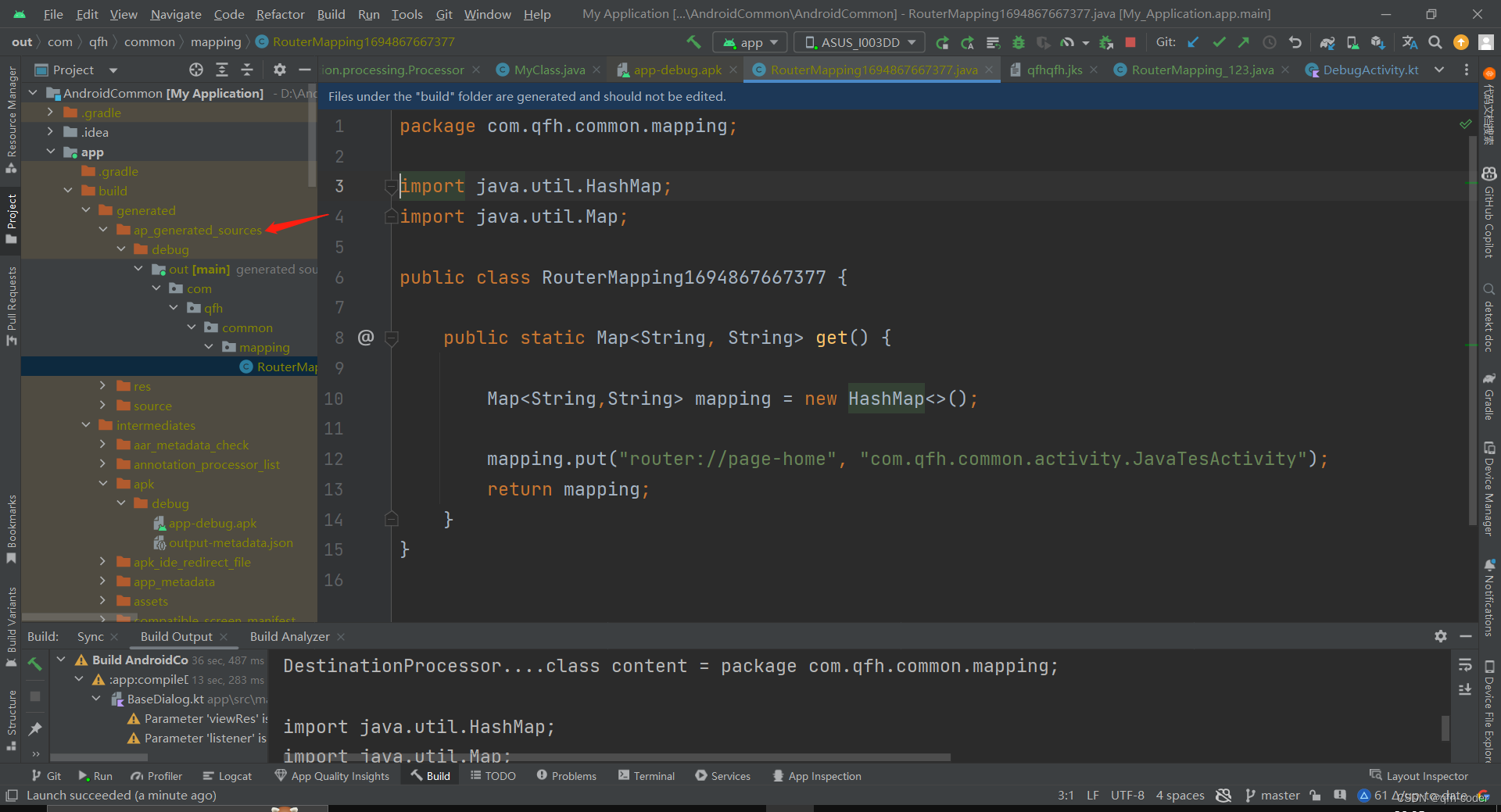1501x812 pixels.
Task: Collapse the Build AndroidCo node in Build tree
Action: (x=61, y=660)
